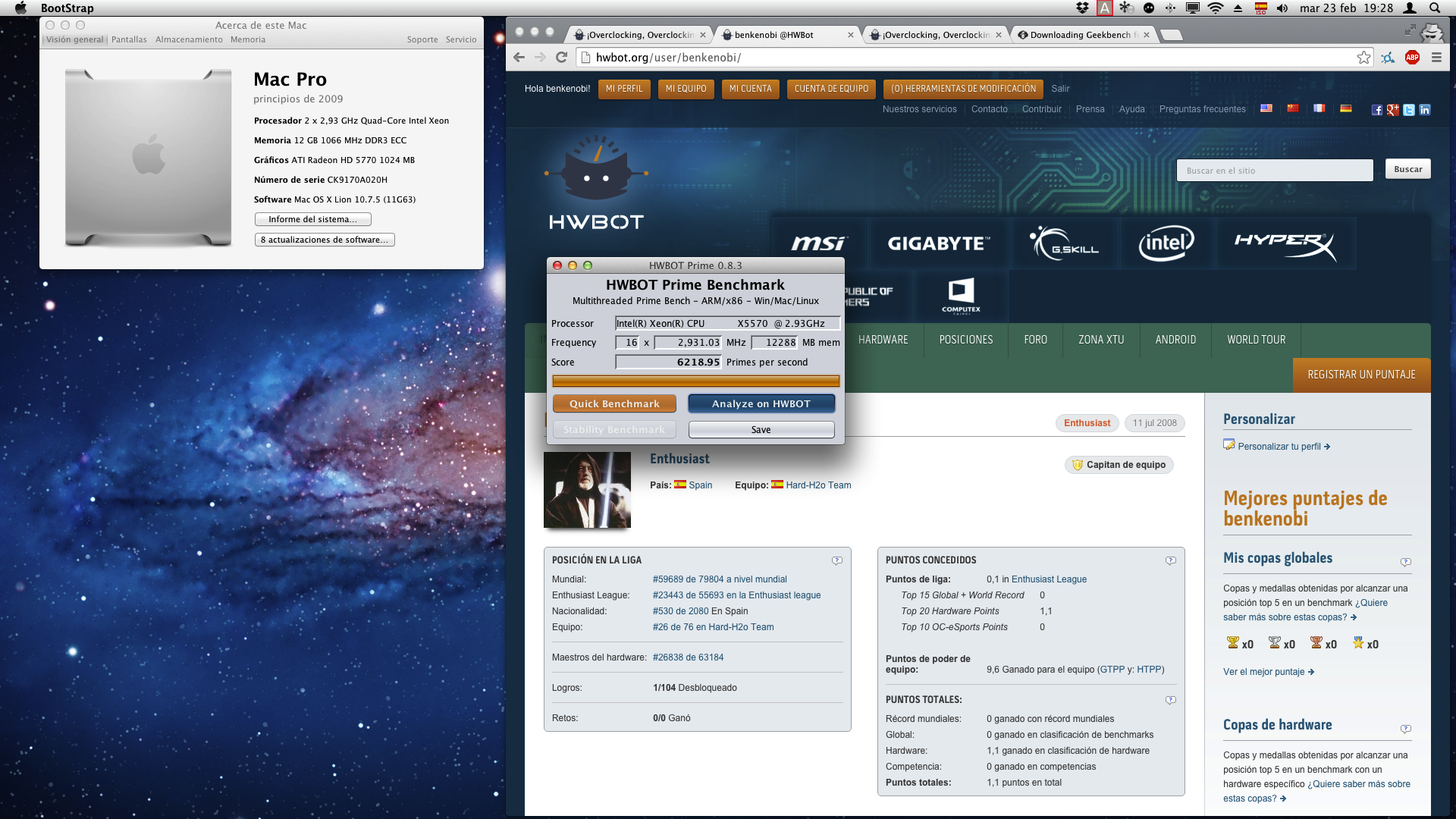Click the CUENTA DE EQUIPO button
This screenshot has width=1456, height=819.
831,89
